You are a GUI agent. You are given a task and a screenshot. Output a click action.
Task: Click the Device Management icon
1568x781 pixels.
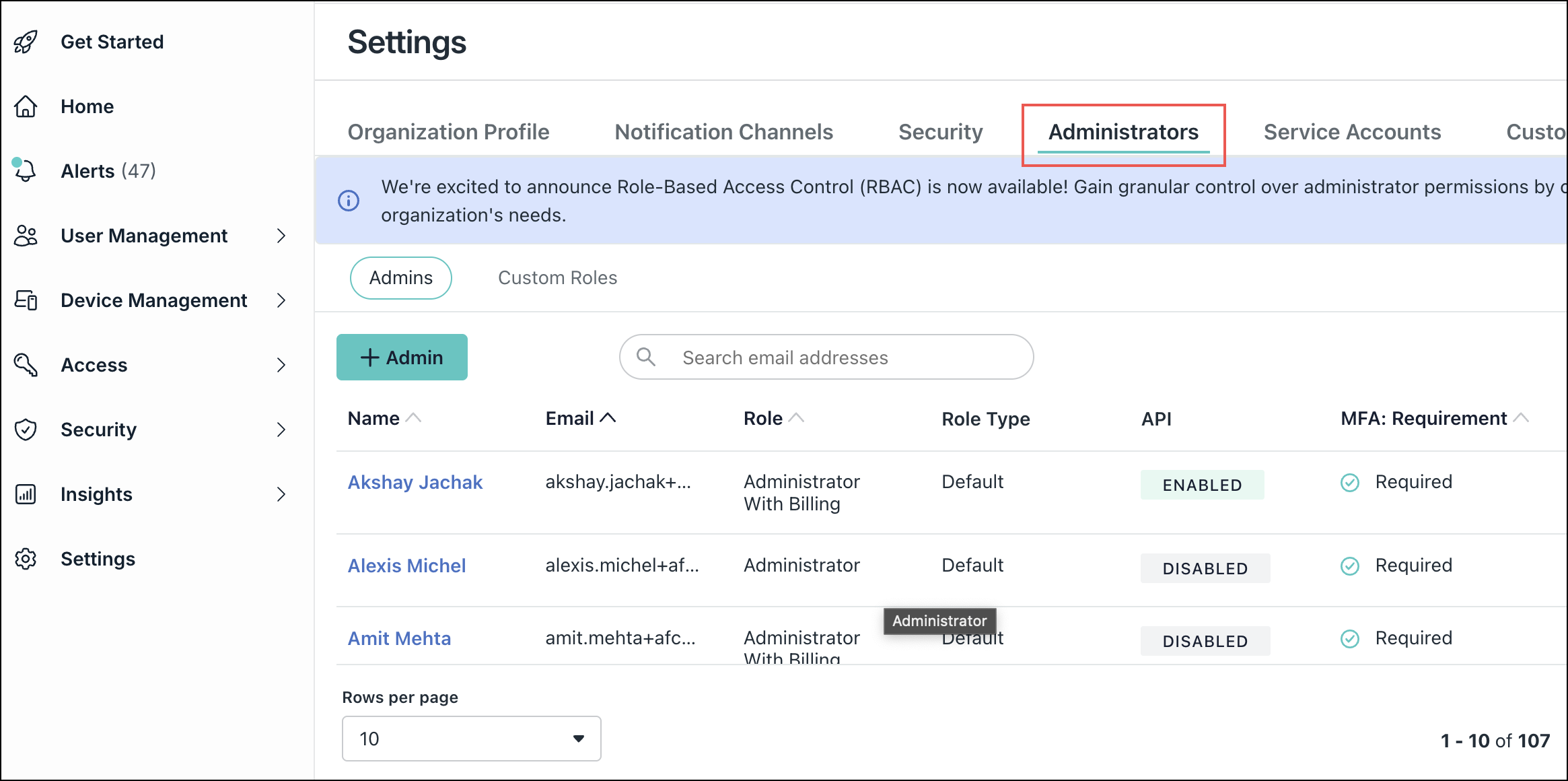point(25,300)
